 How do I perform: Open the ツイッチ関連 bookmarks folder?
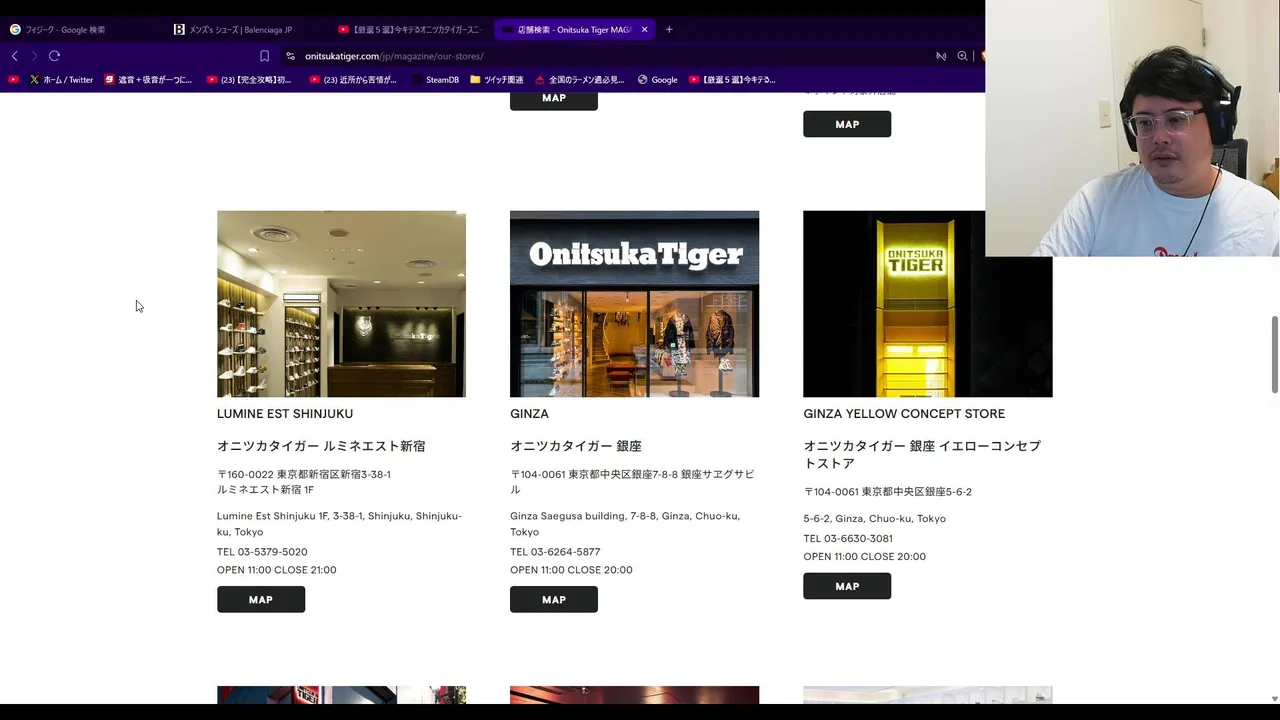tap(496, 79)
